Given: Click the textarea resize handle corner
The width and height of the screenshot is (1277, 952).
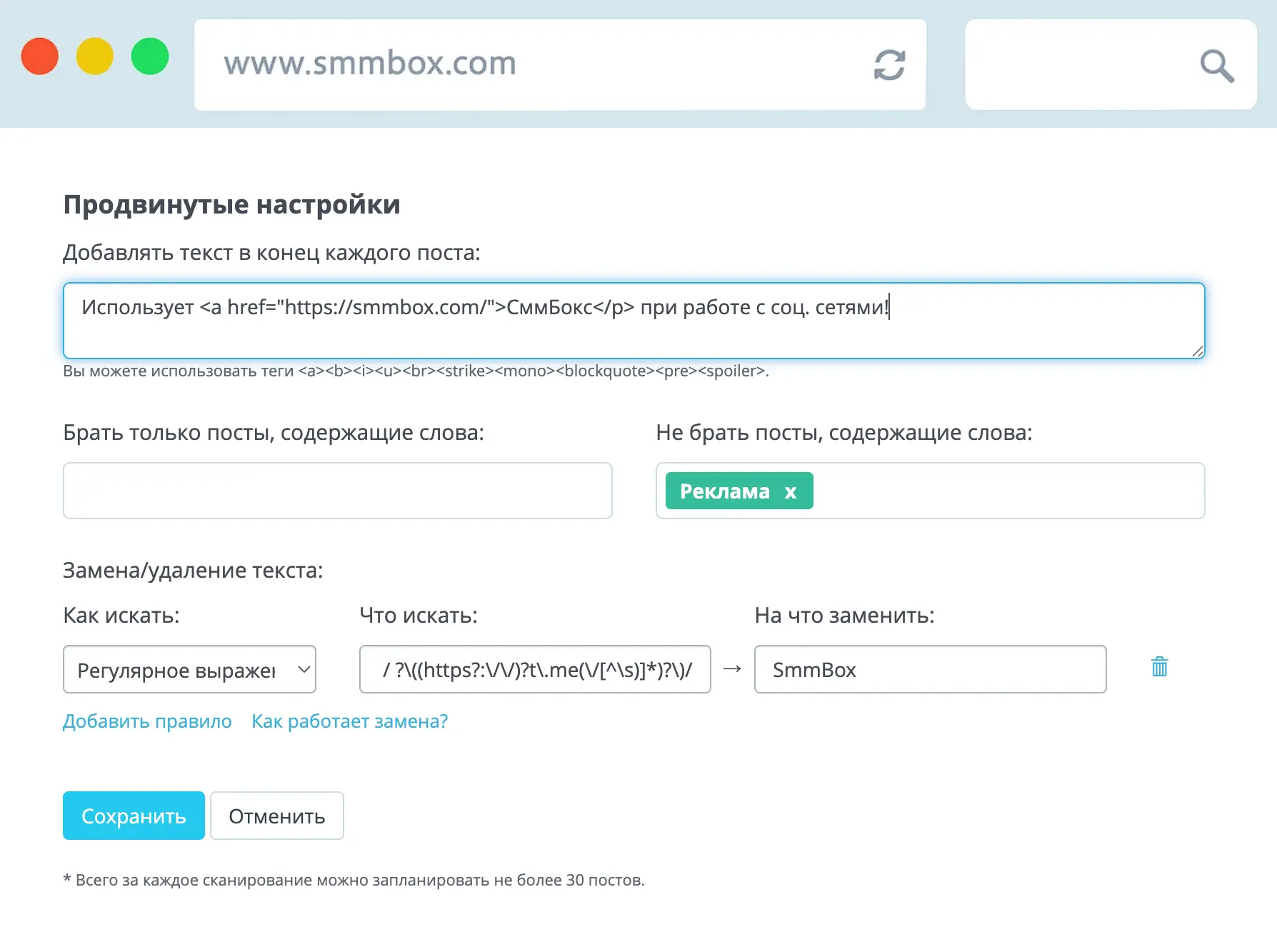Looking at the screenshot, I should 1198,351.
